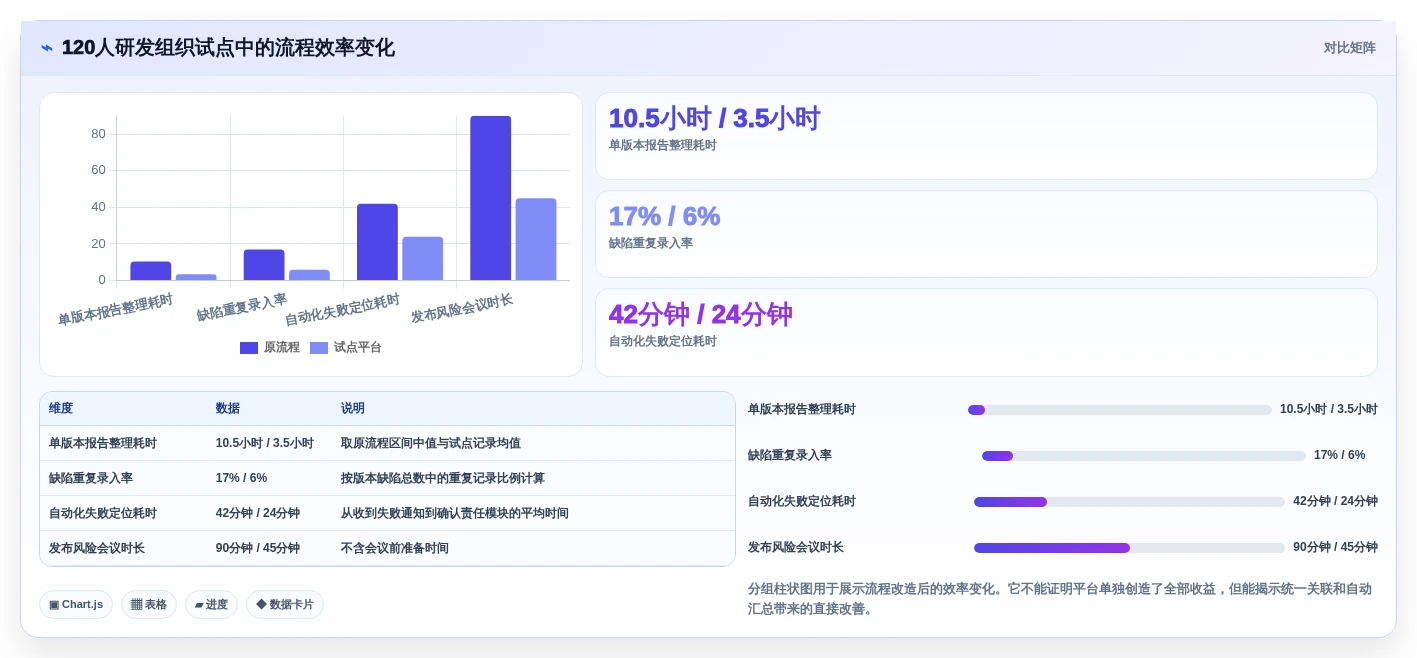Screen dimensions: 1417x658
Task: Click table value 17% / 6%
Action: pos(241,478)
